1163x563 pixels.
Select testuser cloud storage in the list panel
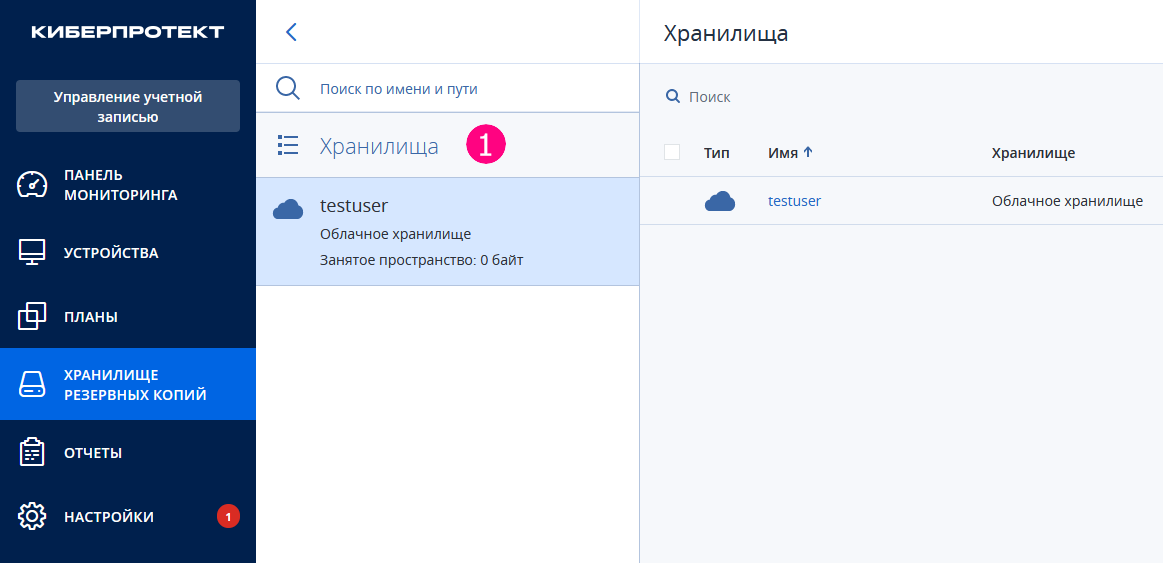(447, 231)
